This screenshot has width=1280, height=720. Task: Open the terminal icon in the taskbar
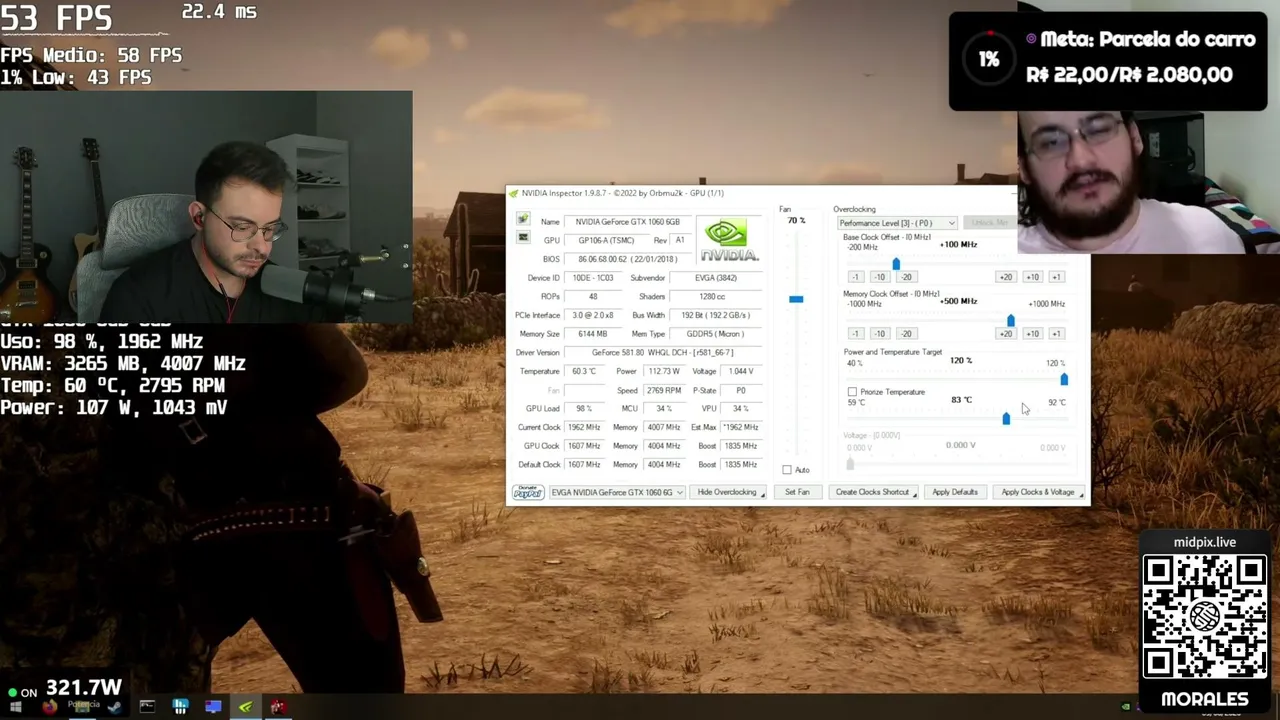147,708
